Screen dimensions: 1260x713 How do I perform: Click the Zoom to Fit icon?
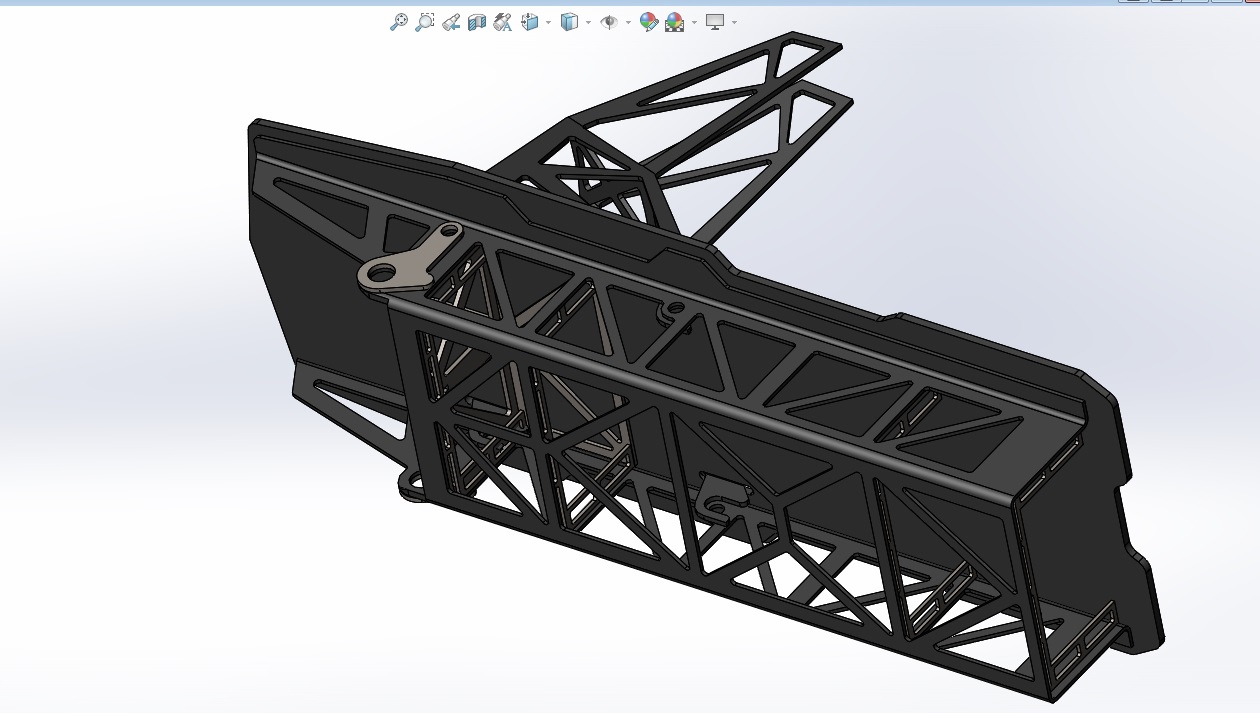point(398,22)
